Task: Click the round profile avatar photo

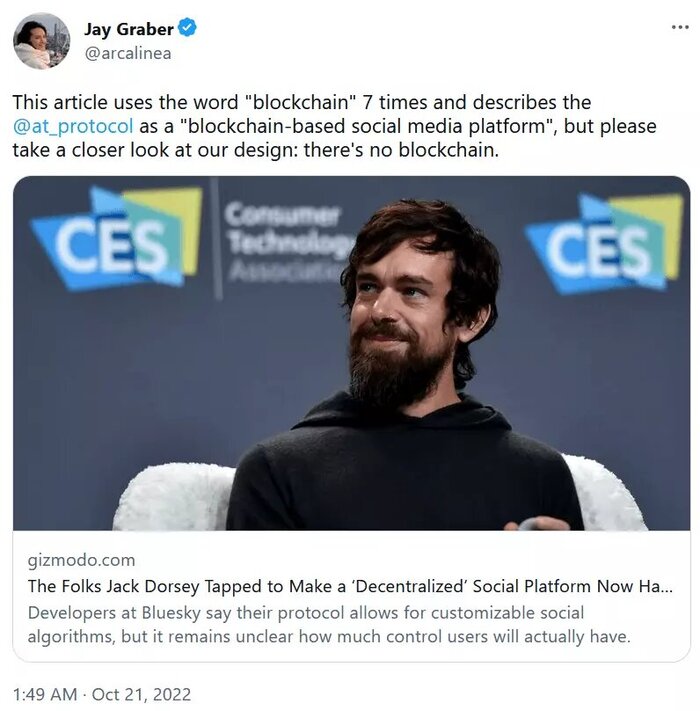Action: coord(41,41)
